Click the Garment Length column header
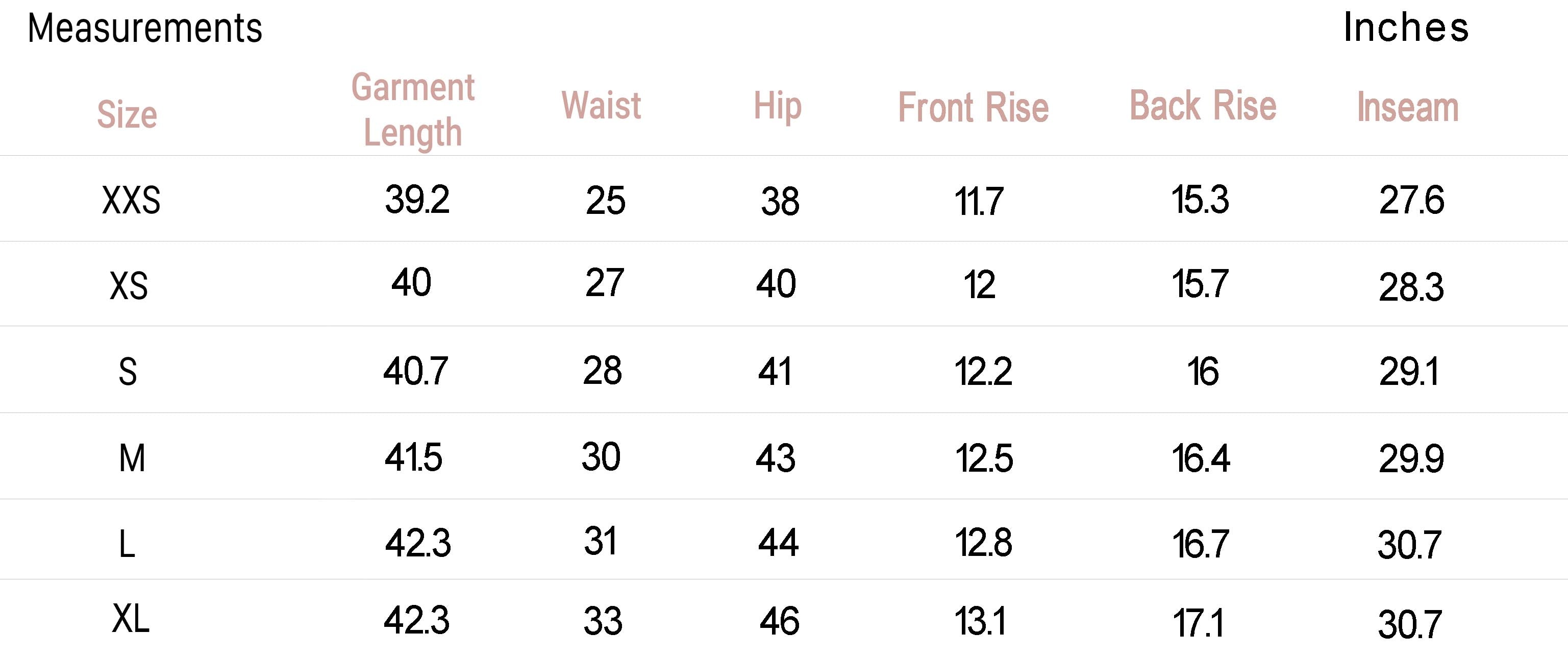 point(413,110)
